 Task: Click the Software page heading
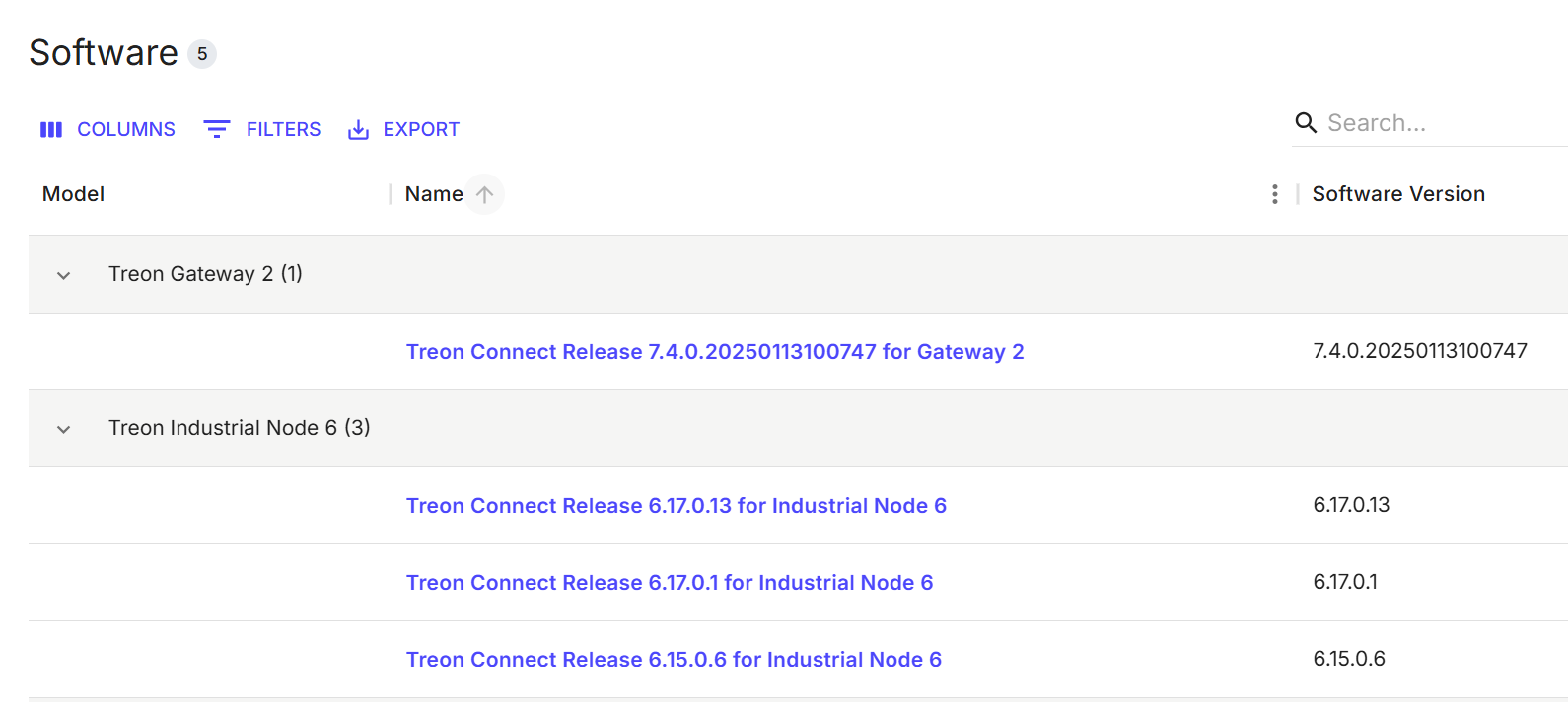coord(104,53)
